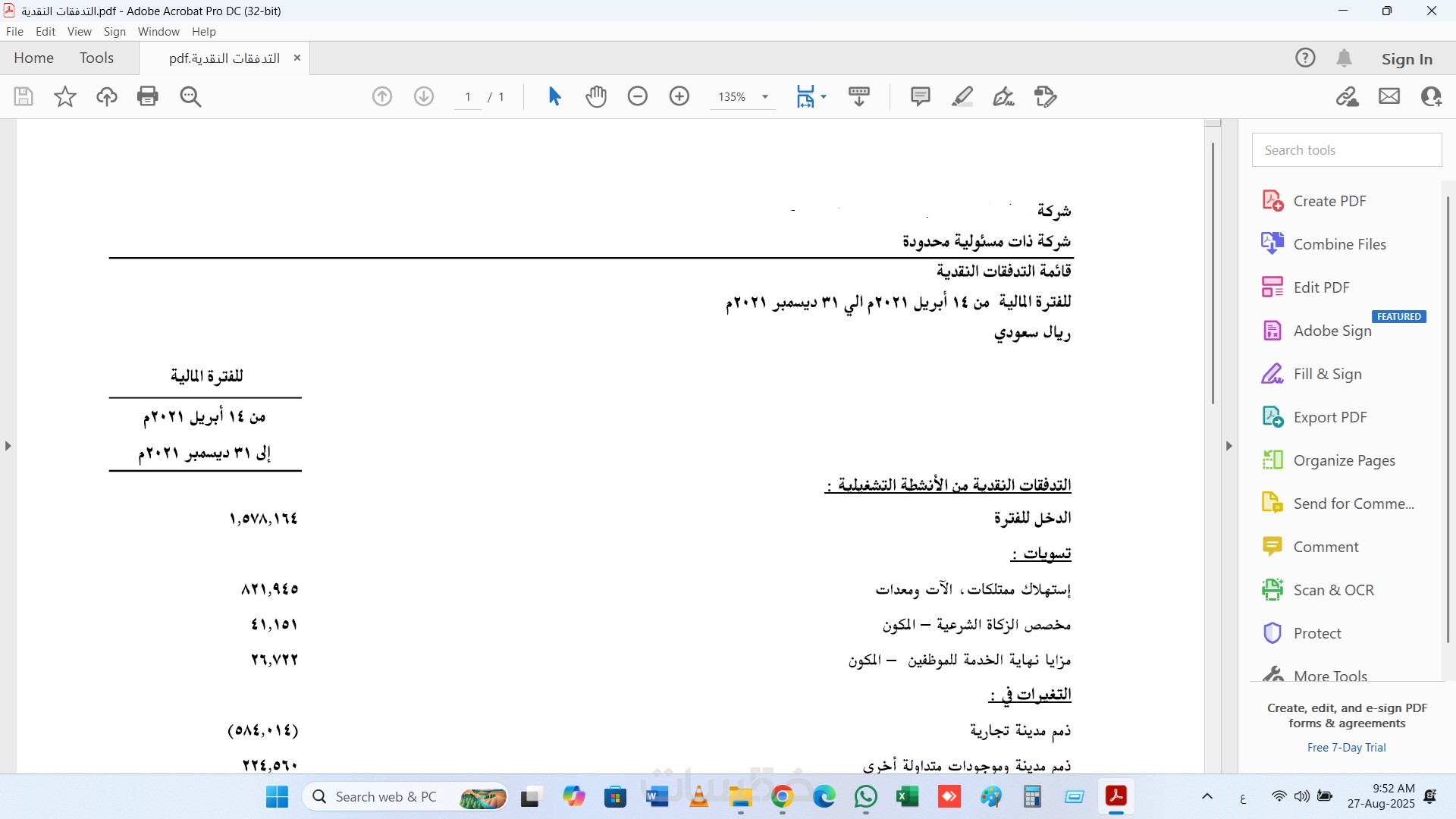Viewport: 1456px width, 819px height.
Task: Click the Selection arrow tool
Action: coord(554,96)
